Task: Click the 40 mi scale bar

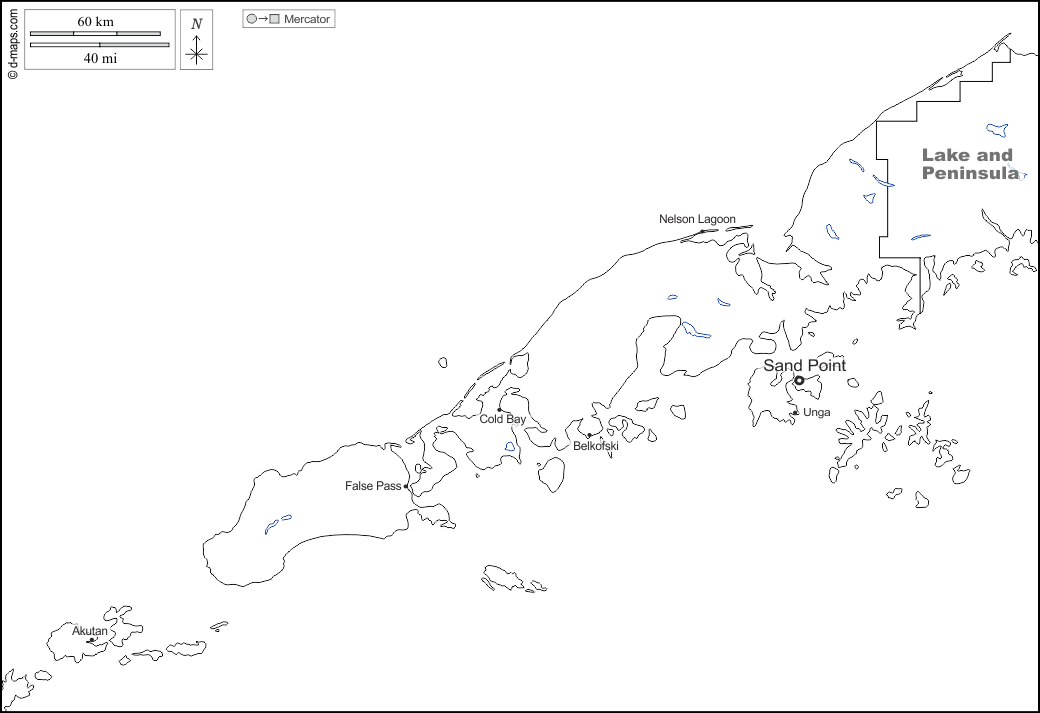Action: [99, 45]
